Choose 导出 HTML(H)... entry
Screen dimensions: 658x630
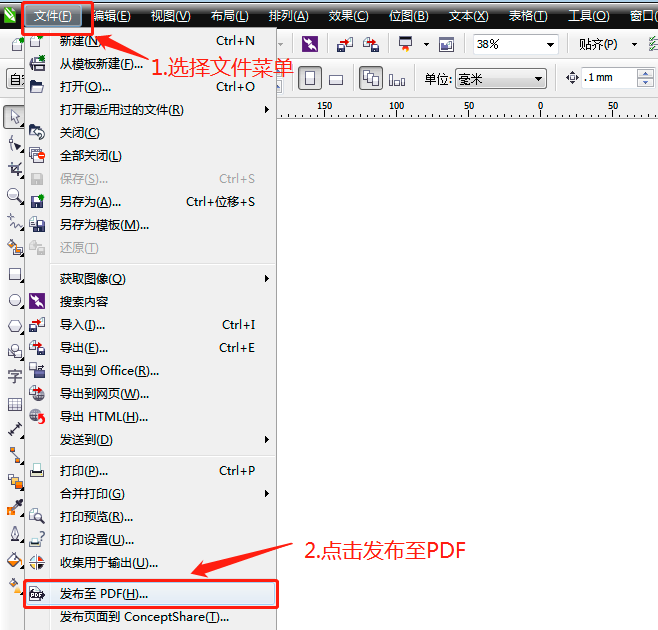pyautogui.click(x=151, y=417)
